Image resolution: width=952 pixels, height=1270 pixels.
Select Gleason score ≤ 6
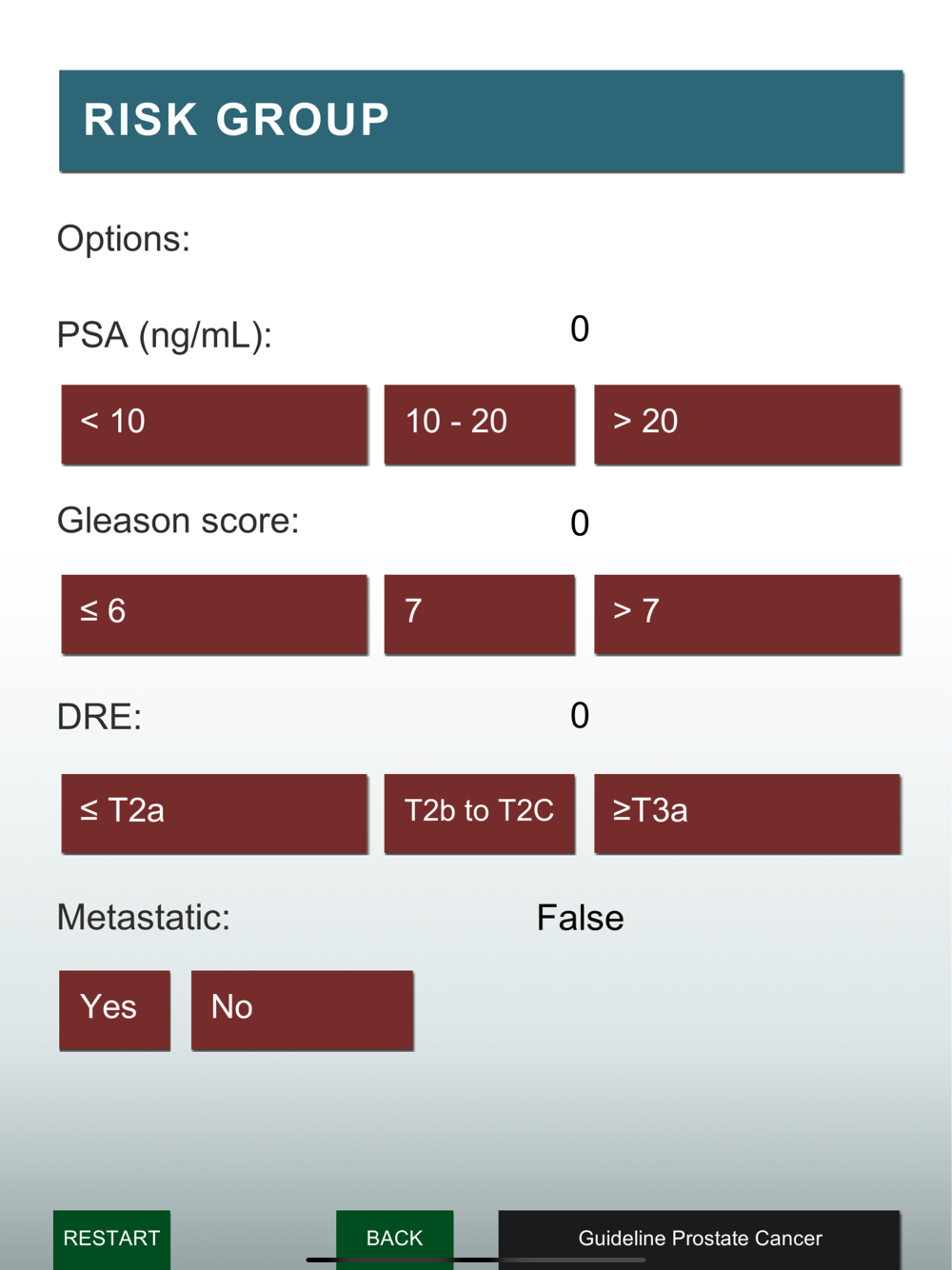pos(214,614)
